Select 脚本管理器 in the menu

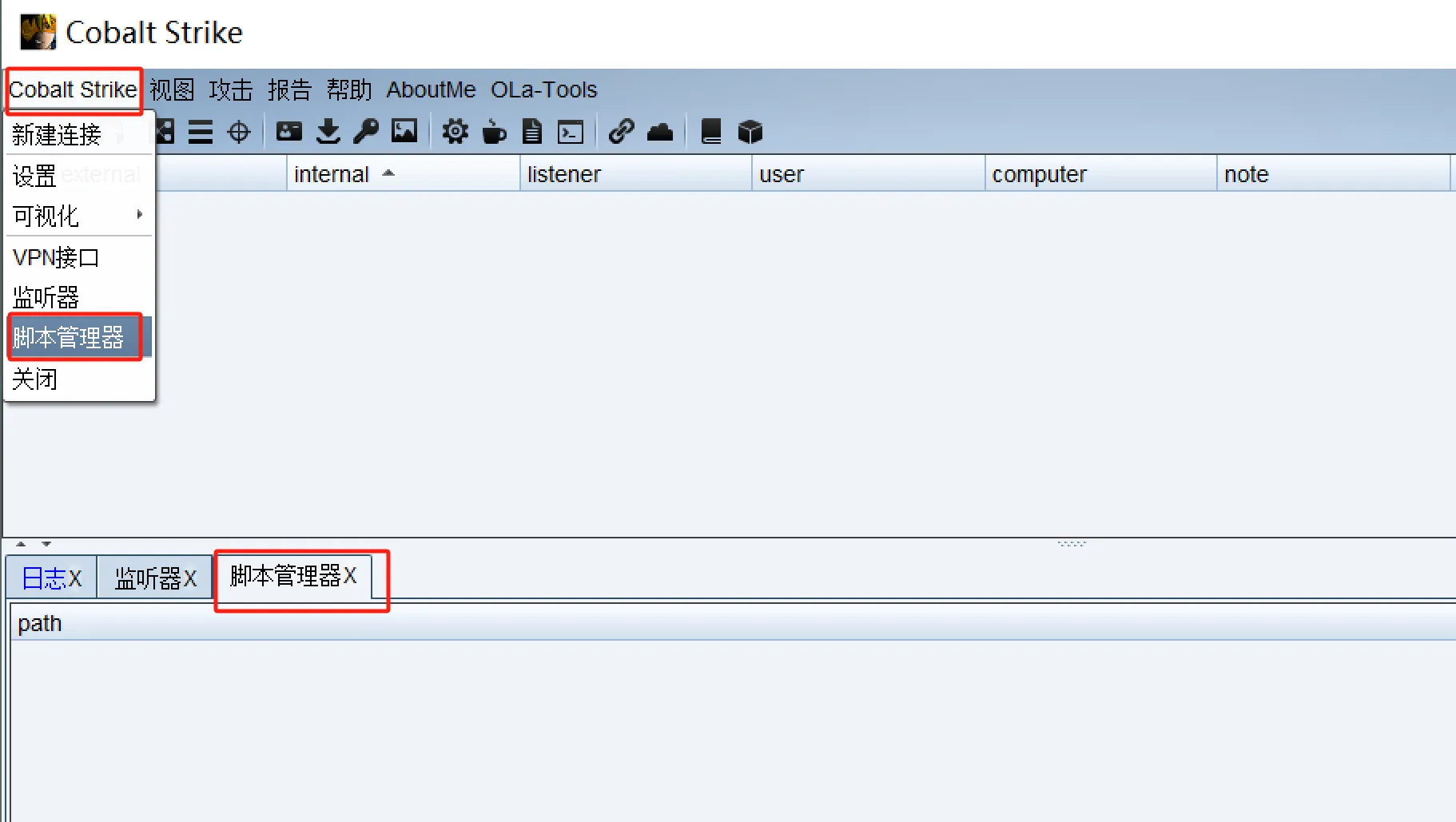coord(78,337)
